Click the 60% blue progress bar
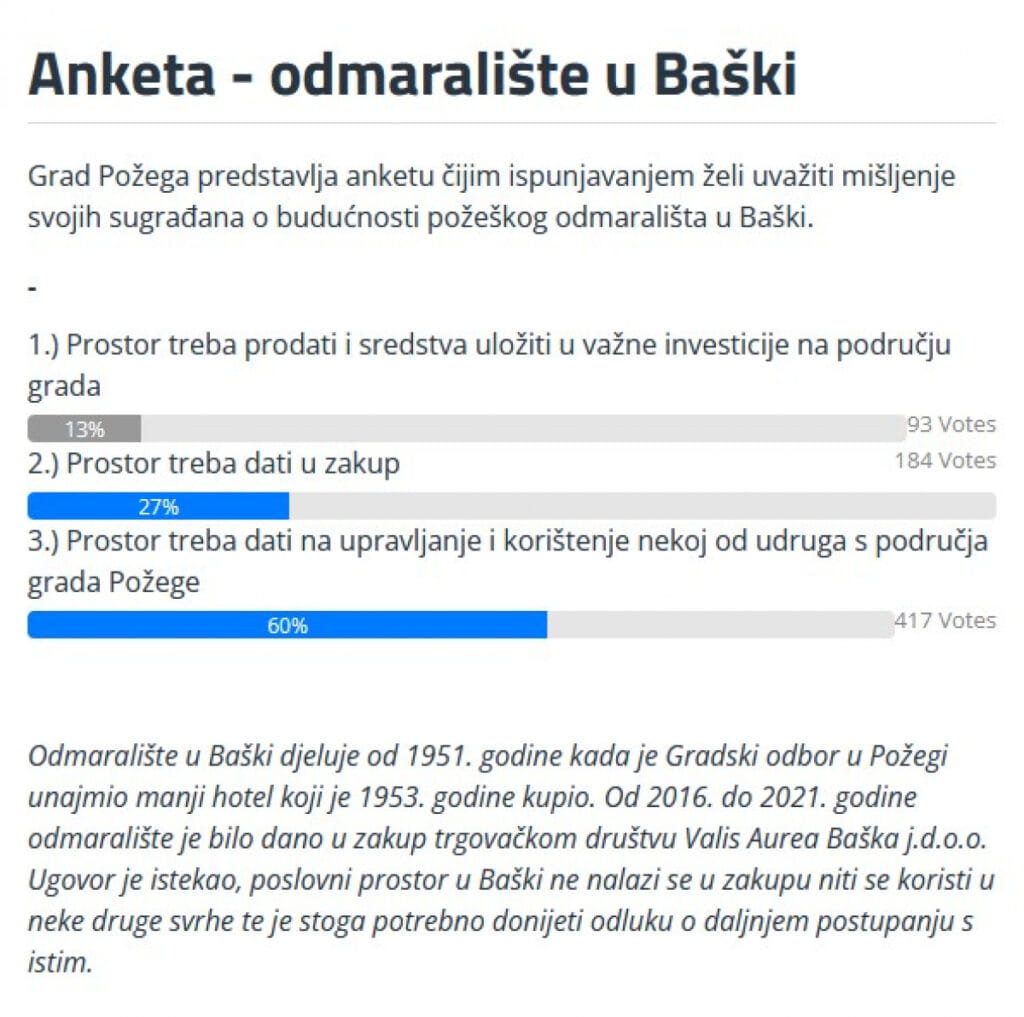Viewport: 1024px width, 1017px height. click(x=287, y=625)
